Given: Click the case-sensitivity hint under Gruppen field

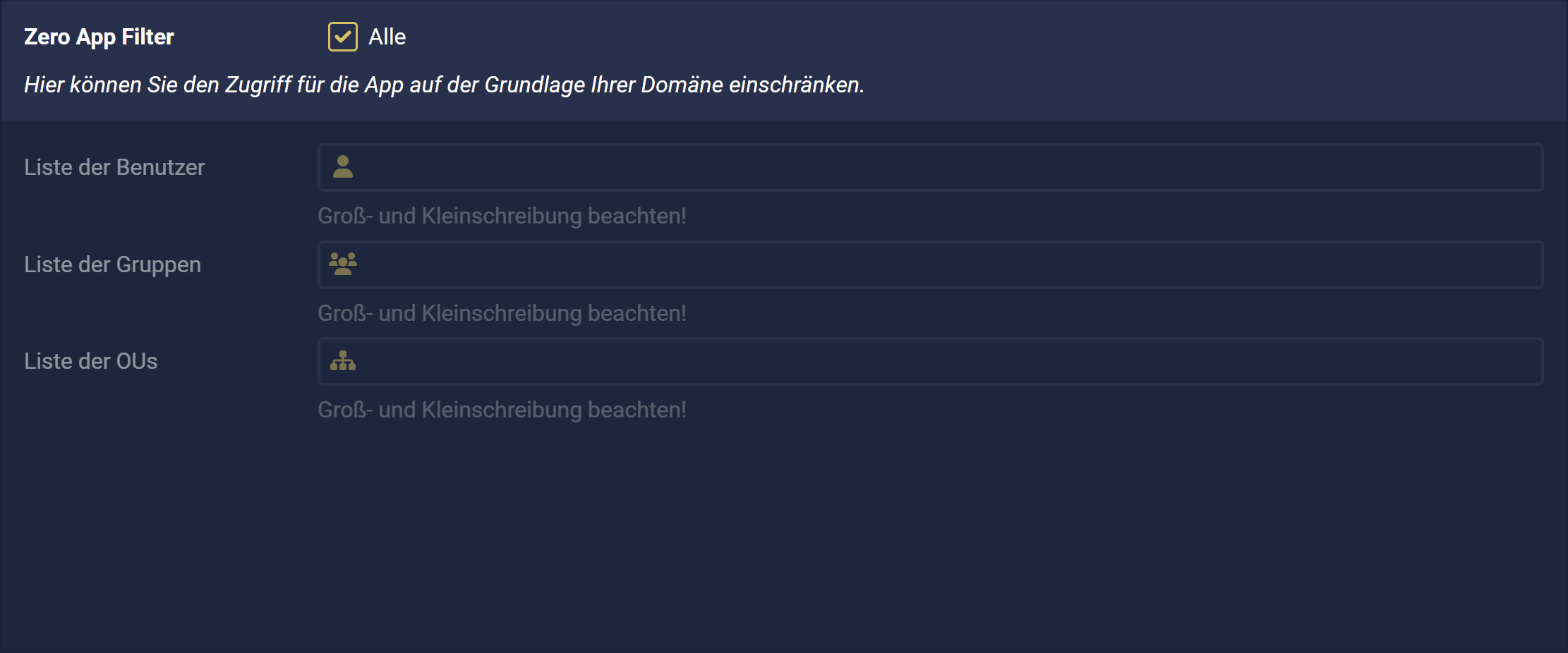Looking at the screenshot, I should 502,313.
